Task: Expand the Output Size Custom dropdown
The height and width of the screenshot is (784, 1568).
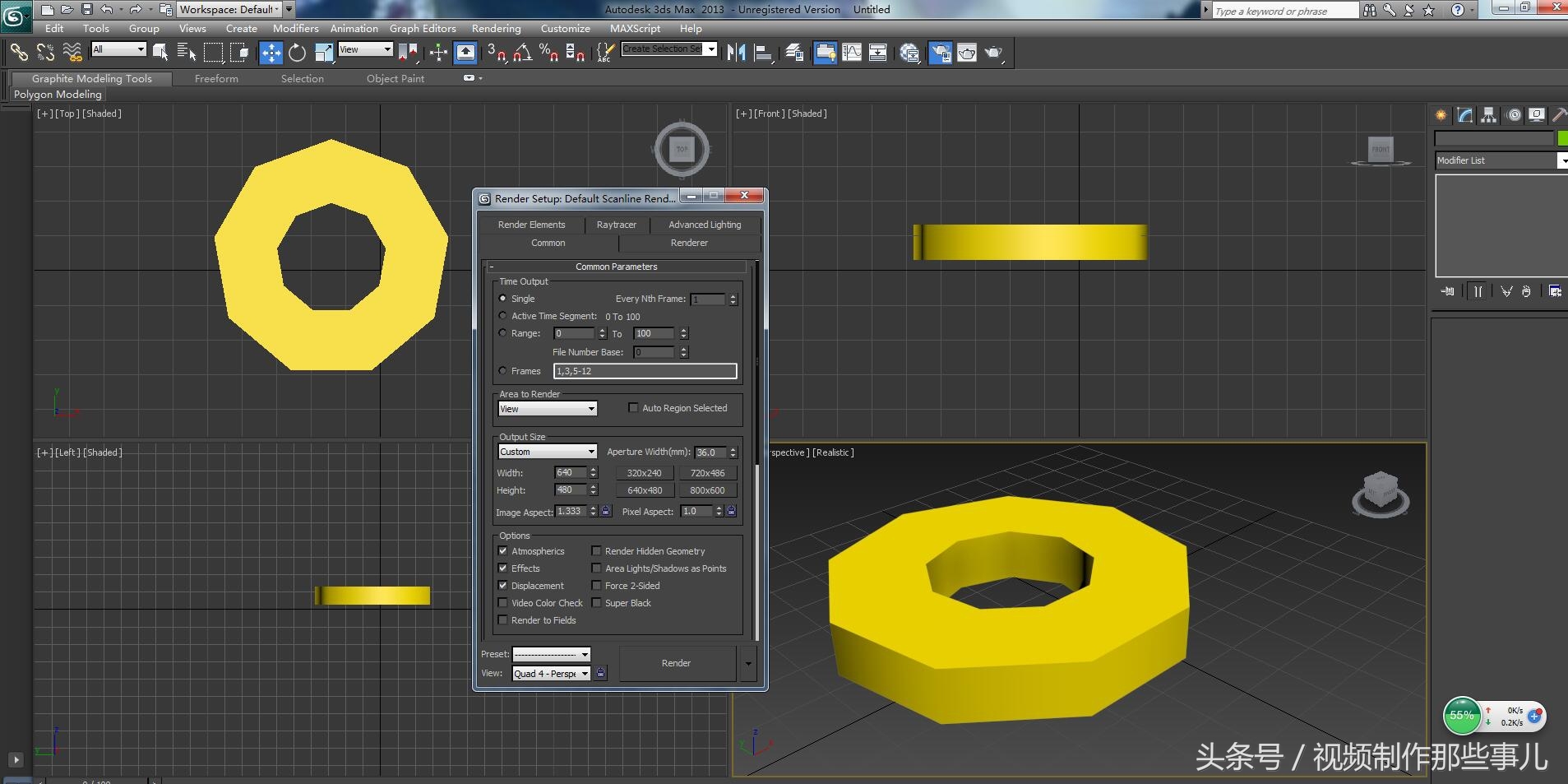Action: pyautogui.click(x=547, y=452)
